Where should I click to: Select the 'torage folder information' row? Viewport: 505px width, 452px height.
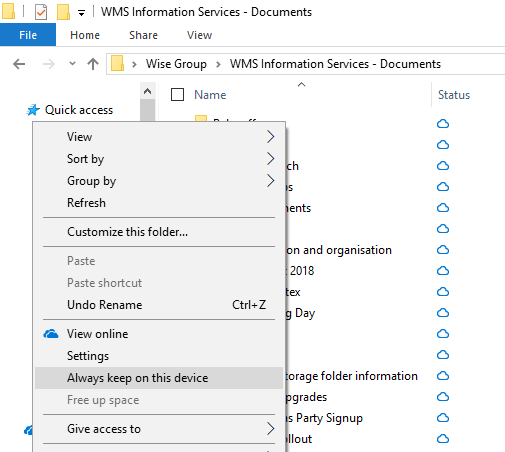[352, 376]
